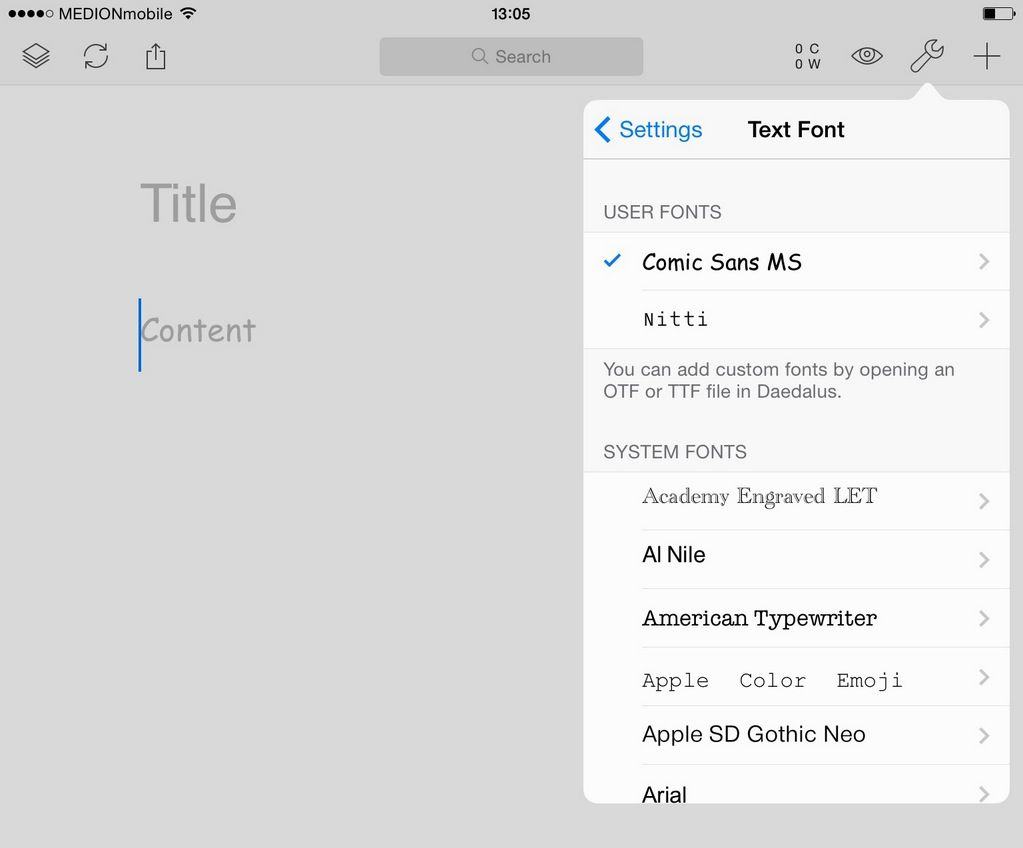
Task: Choose the Nitti font
Action: [675, 320]
